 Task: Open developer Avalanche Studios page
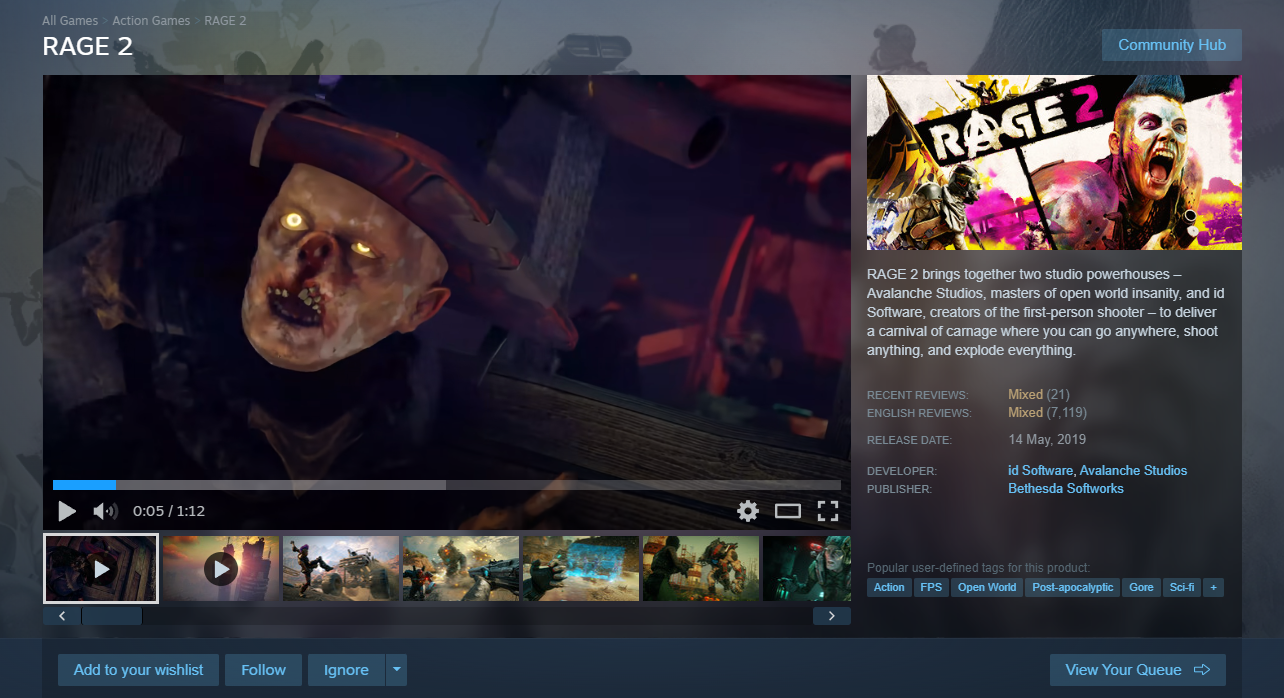click(x=1133, y=471)
